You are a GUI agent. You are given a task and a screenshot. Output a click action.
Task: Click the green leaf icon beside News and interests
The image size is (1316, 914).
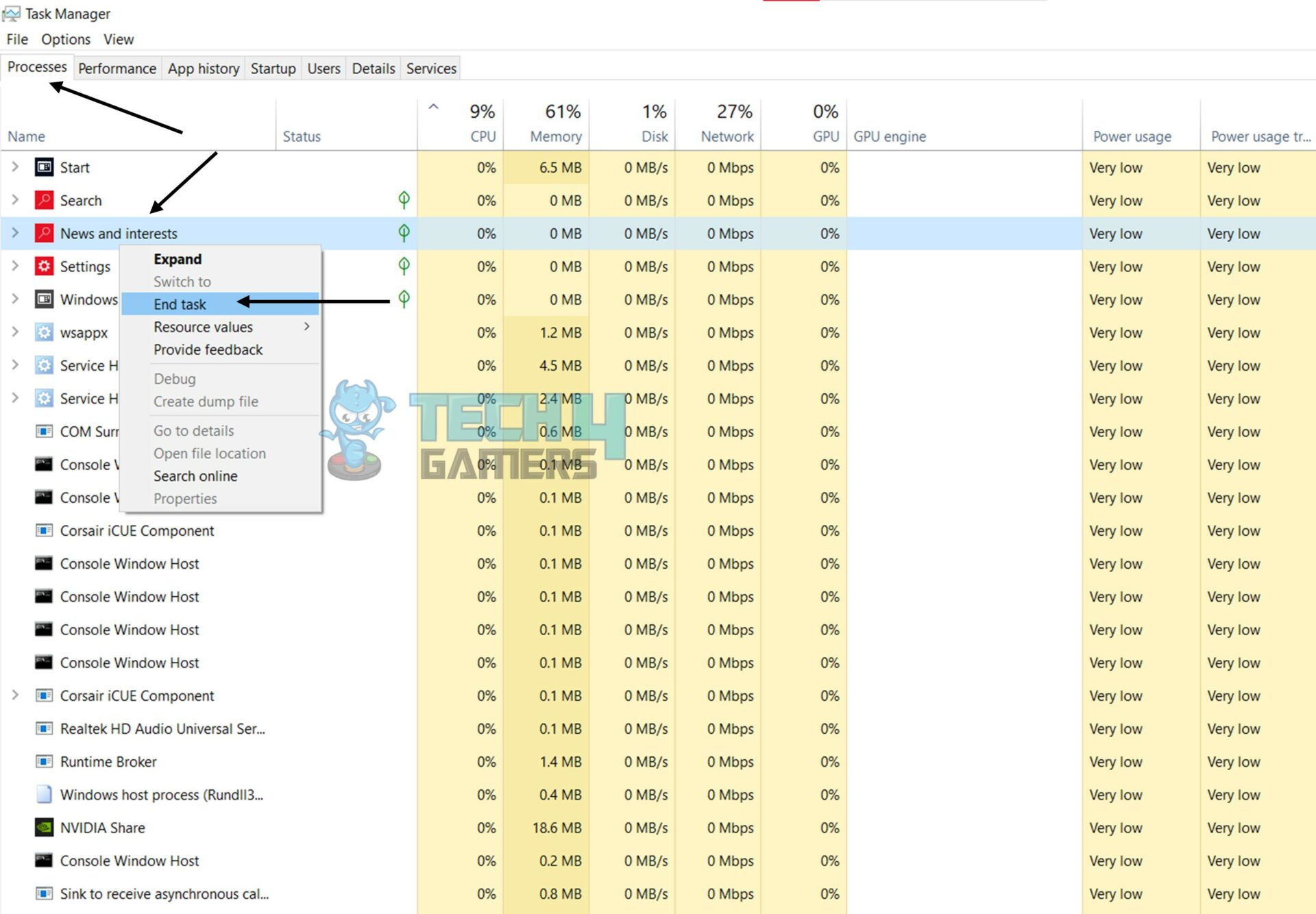coord(404,233)
